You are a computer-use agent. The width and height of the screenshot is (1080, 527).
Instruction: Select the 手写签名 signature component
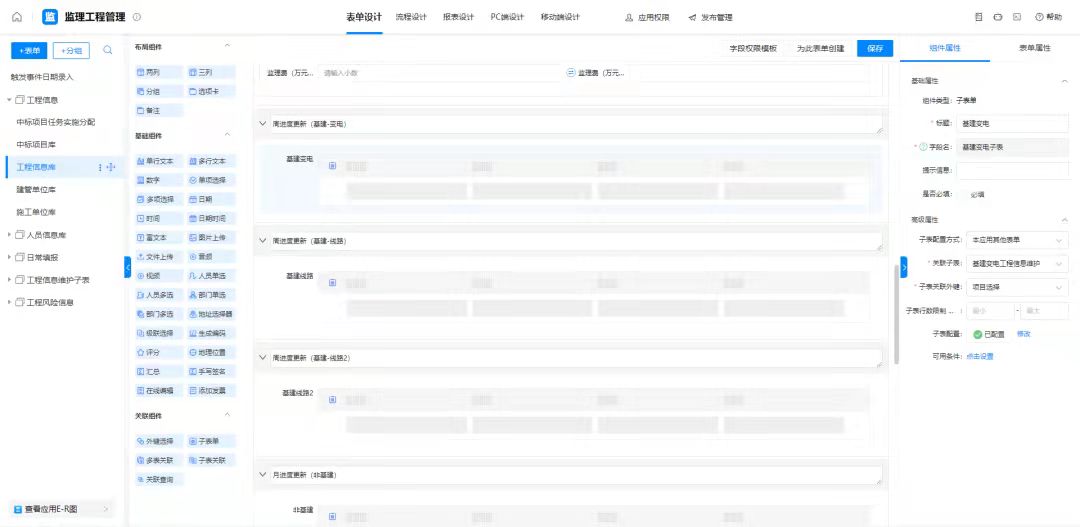coord(211,371)
